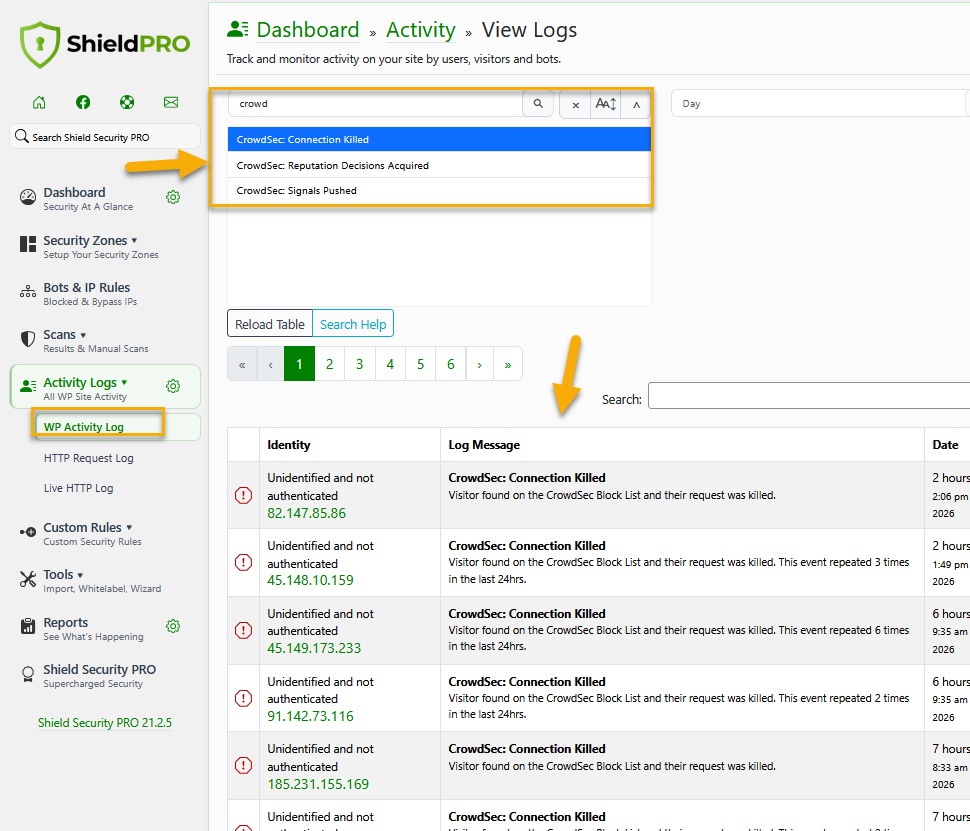The width and height of the screenshot is (970, 831).
Task: Click warning icon for 82.147.85.86 row
Action: pos(243,496)
